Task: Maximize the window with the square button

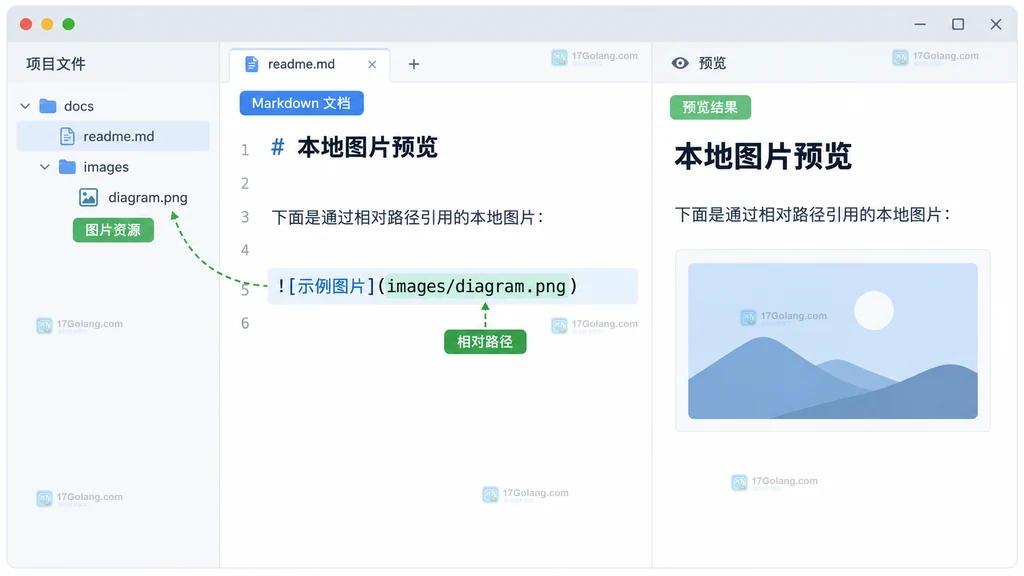Action: (958, 24)
